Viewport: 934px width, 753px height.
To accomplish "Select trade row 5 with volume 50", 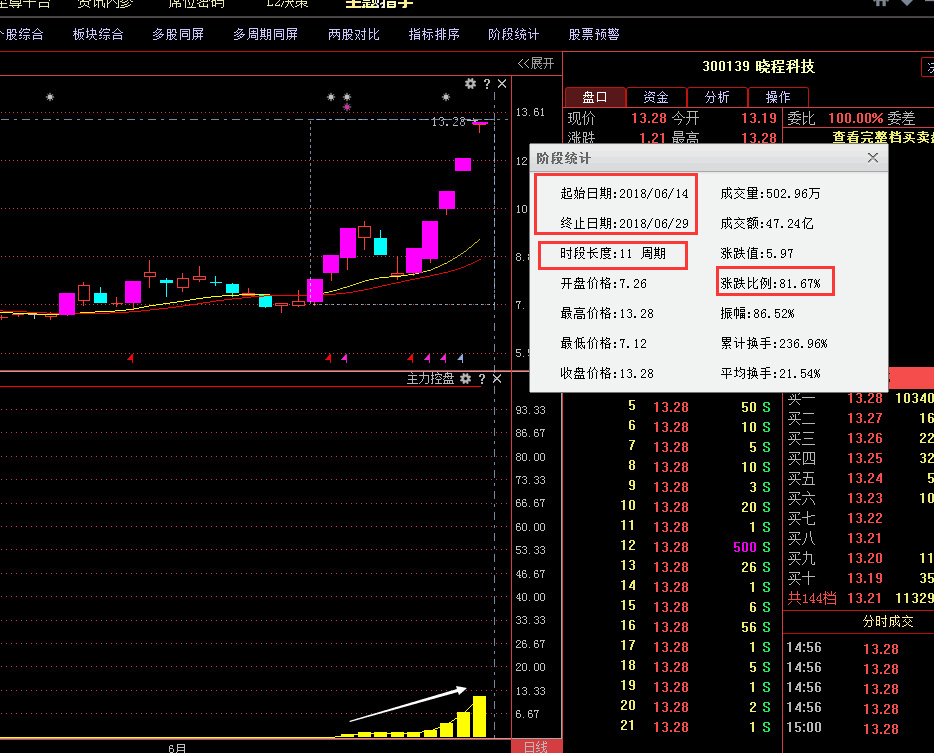I will pyautogui.click(x=696, y=407).
